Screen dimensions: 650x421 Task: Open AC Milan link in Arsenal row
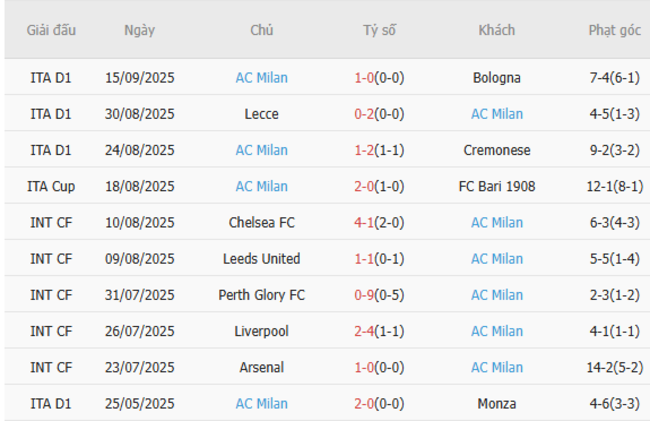(x=497, y=367)
